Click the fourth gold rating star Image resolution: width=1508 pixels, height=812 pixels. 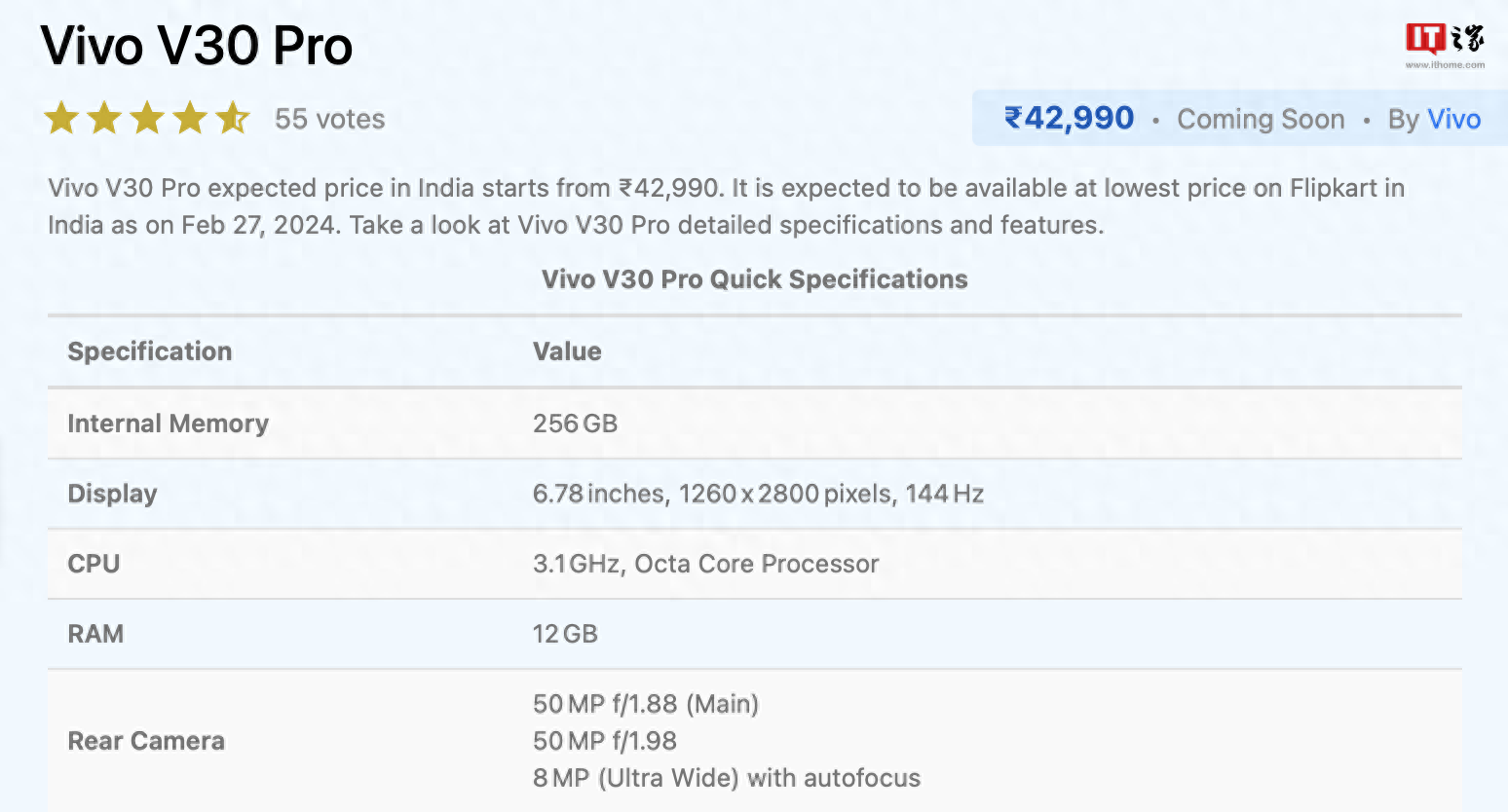tap(190, 119)
